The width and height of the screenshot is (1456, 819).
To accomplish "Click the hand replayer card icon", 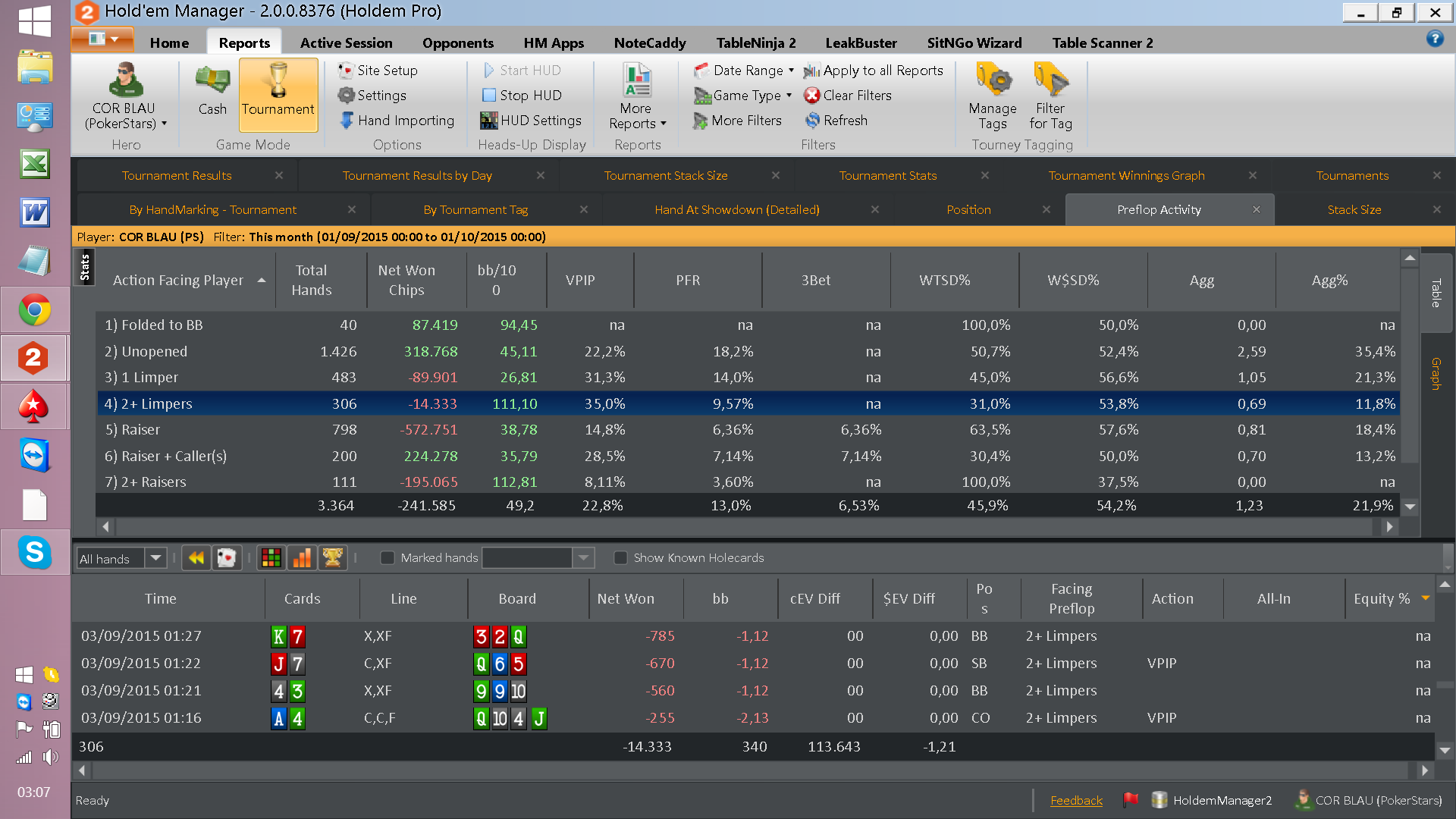I will click(x=227, y=559).
